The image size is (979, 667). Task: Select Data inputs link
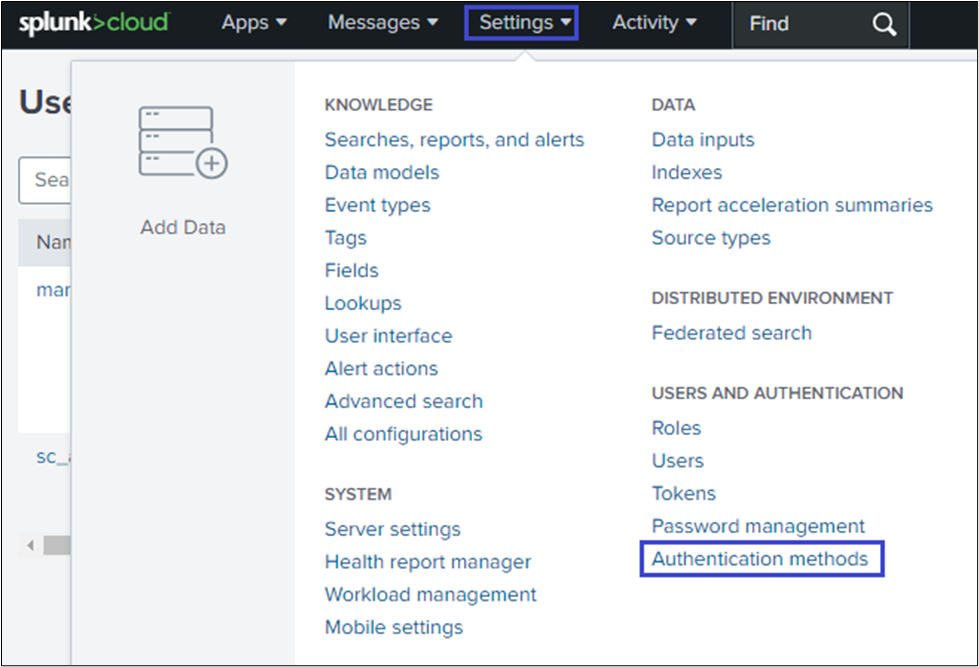703,140
